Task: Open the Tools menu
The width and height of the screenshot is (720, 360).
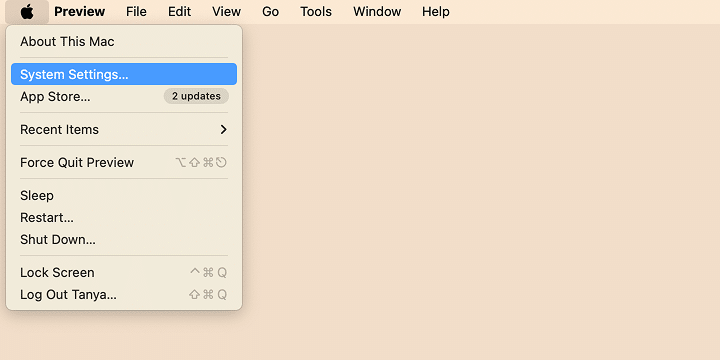Action: pos(316,11)
